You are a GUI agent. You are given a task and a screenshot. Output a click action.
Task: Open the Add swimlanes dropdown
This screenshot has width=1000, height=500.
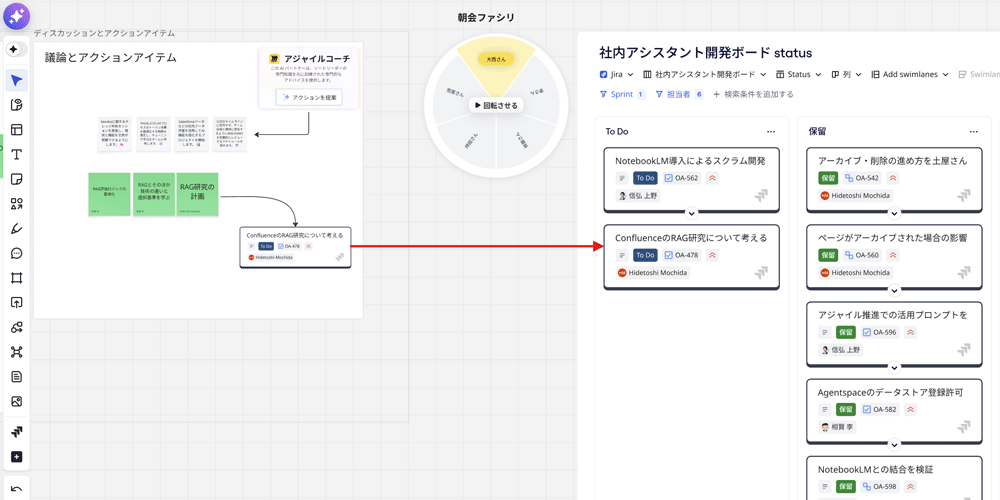pyautogui.click(x=909, y=74)
